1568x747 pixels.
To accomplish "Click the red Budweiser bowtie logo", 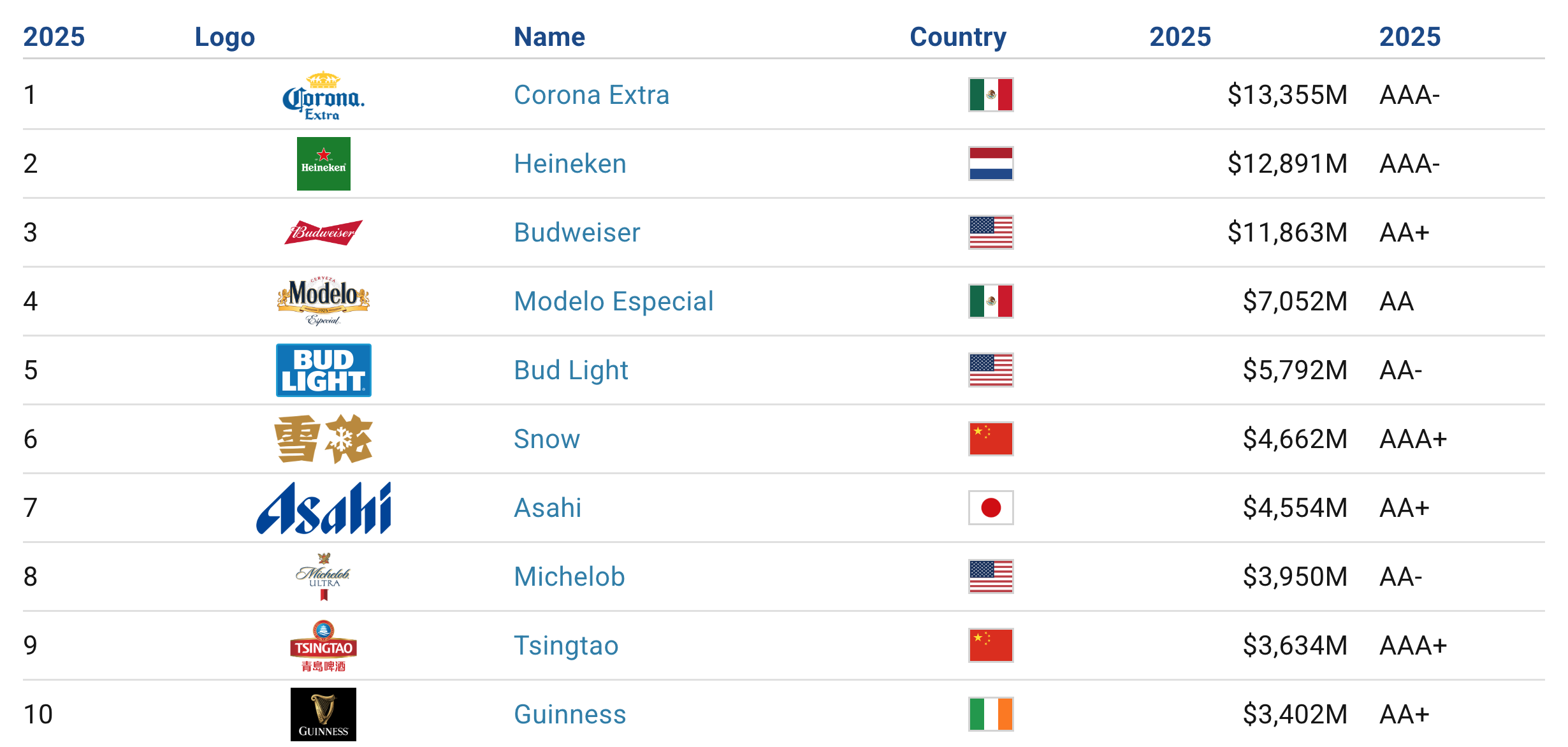I will [323, 233].
